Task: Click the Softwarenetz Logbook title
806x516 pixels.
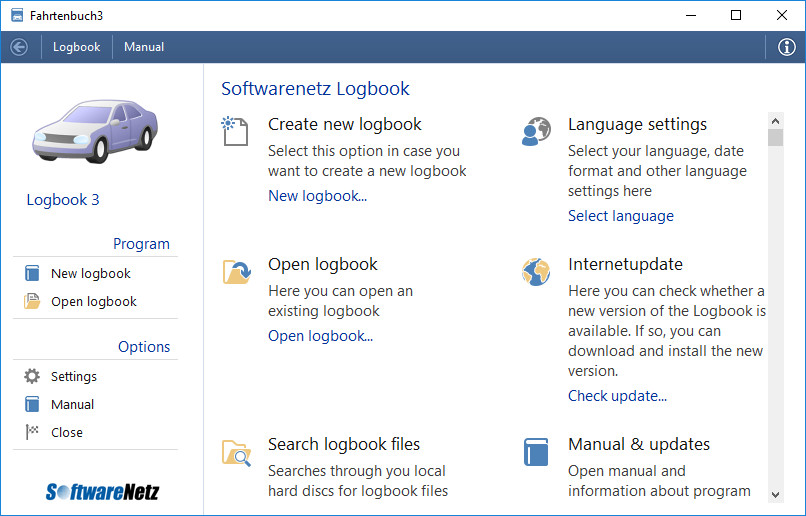Action: [x=315, y=88]
